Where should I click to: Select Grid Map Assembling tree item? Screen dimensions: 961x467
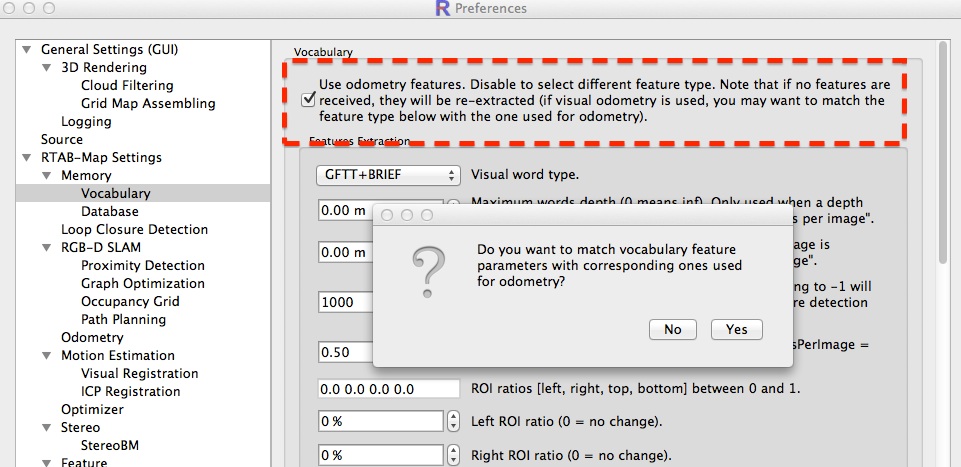147,104
